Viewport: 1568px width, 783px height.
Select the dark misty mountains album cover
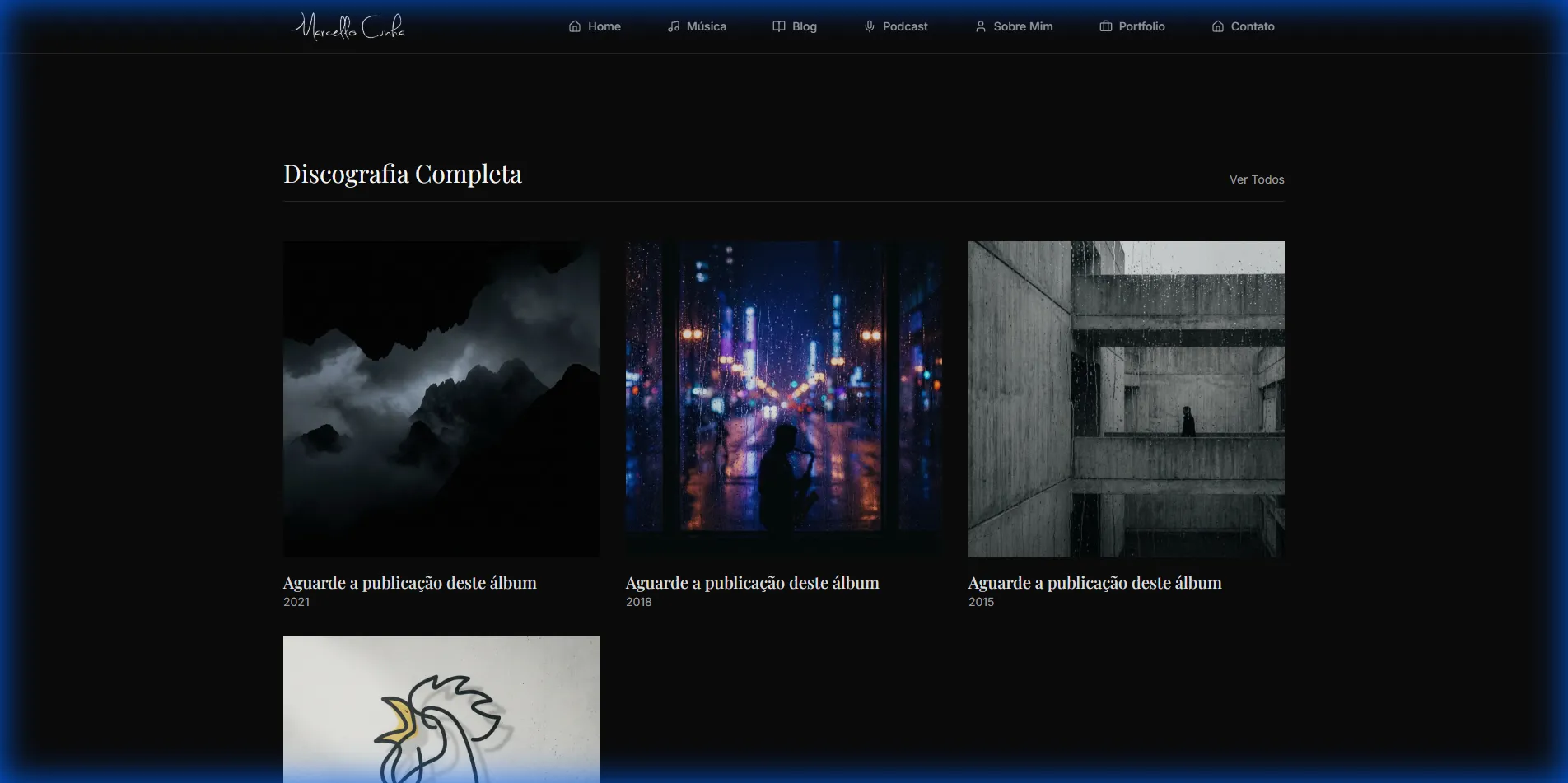[441, 398]
